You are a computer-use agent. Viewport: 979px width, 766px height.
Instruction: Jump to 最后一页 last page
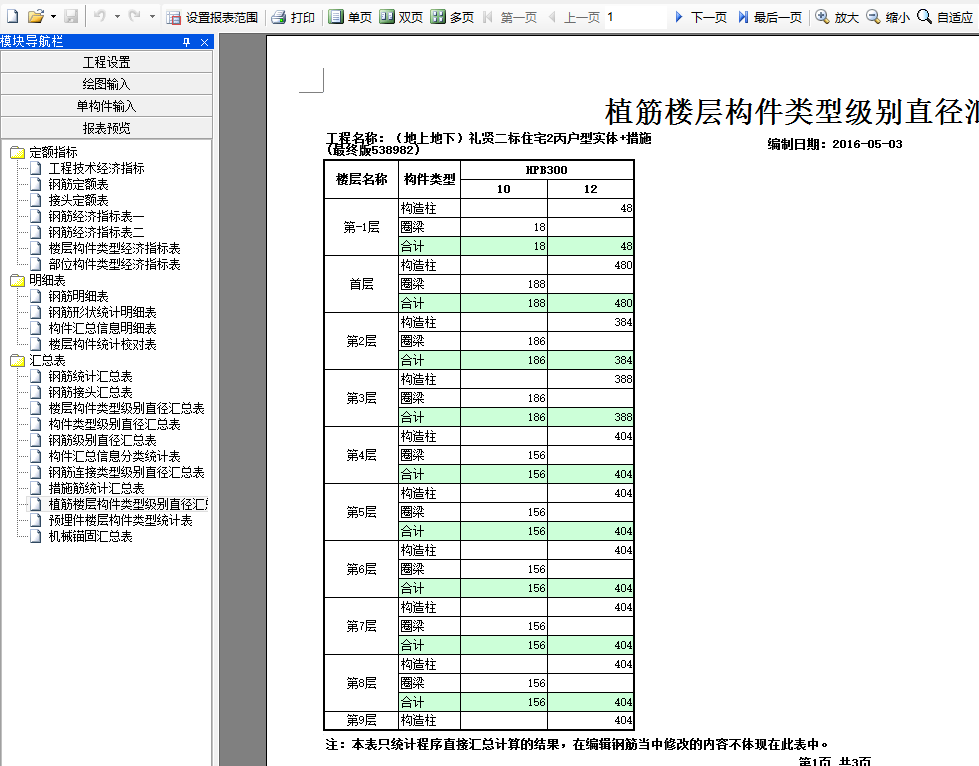coord(770,17)
